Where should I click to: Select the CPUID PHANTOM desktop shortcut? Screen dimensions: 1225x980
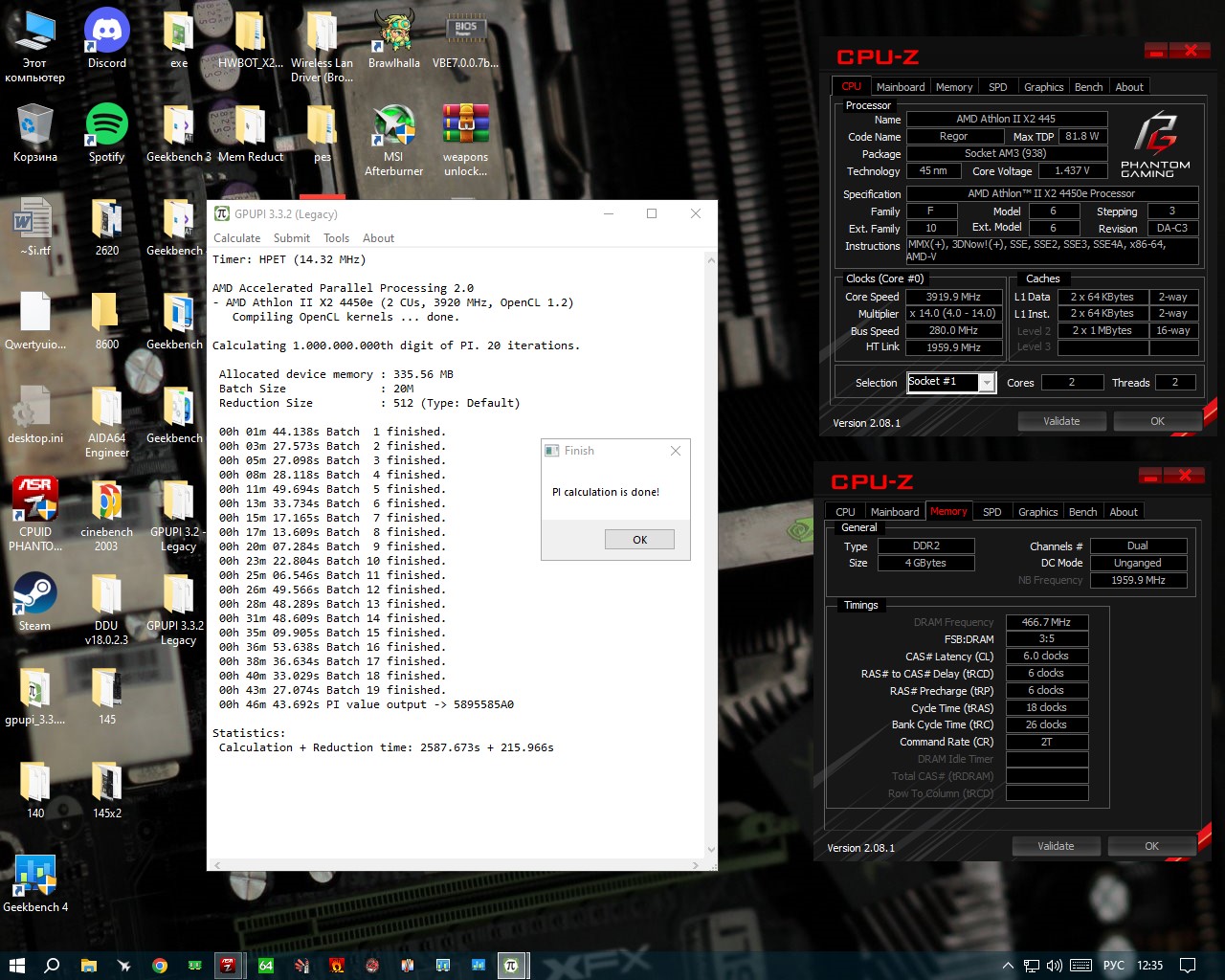tap(35, 514)
